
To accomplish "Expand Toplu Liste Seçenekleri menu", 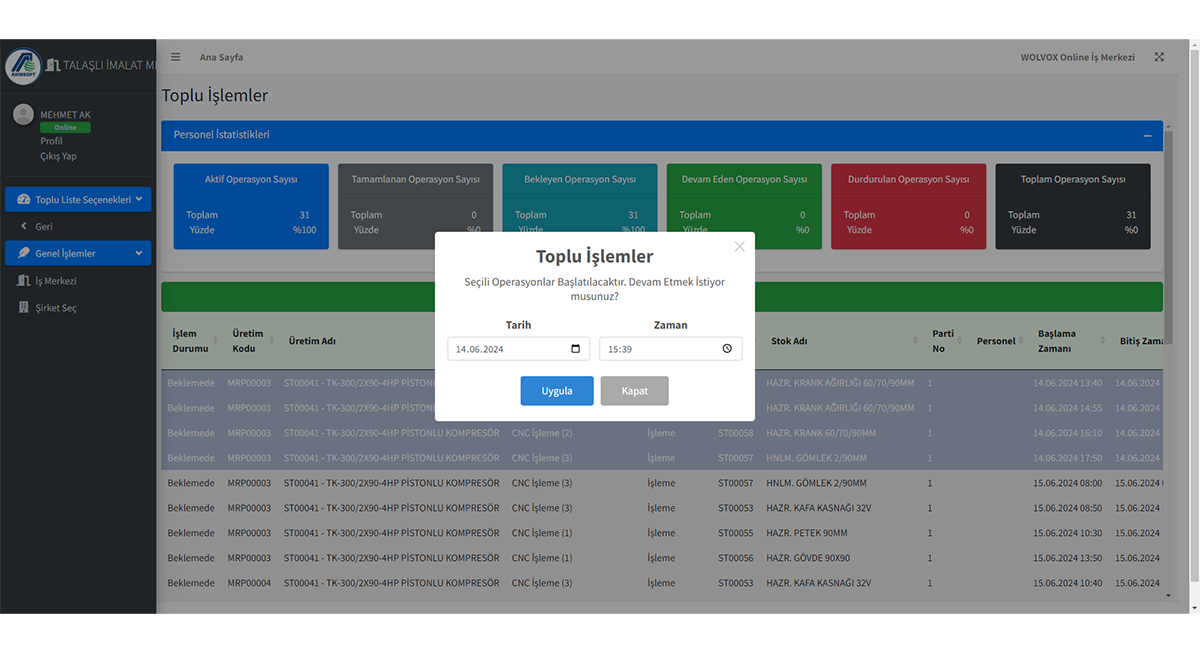I will point(78,199).
